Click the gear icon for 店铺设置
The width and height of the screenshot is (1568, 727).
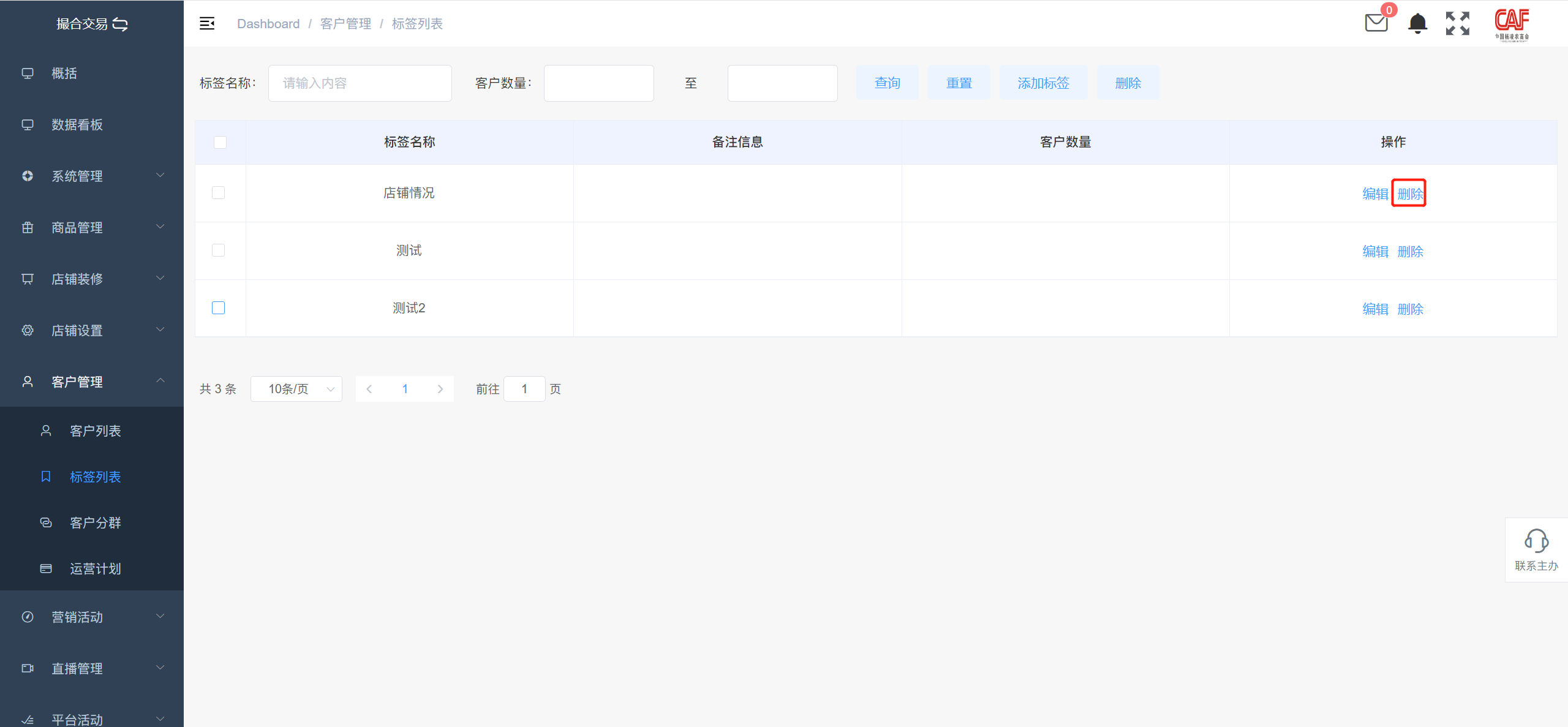(28, 331)
